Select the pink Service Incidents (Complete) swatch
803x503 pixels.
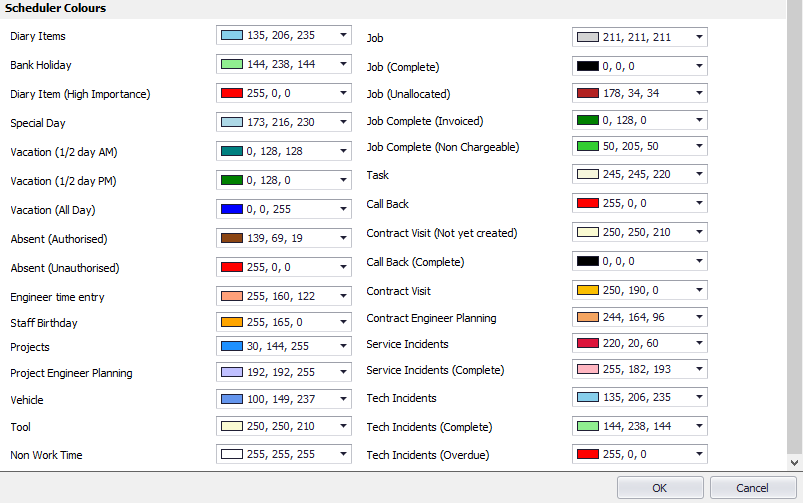(x=587, y=370)
